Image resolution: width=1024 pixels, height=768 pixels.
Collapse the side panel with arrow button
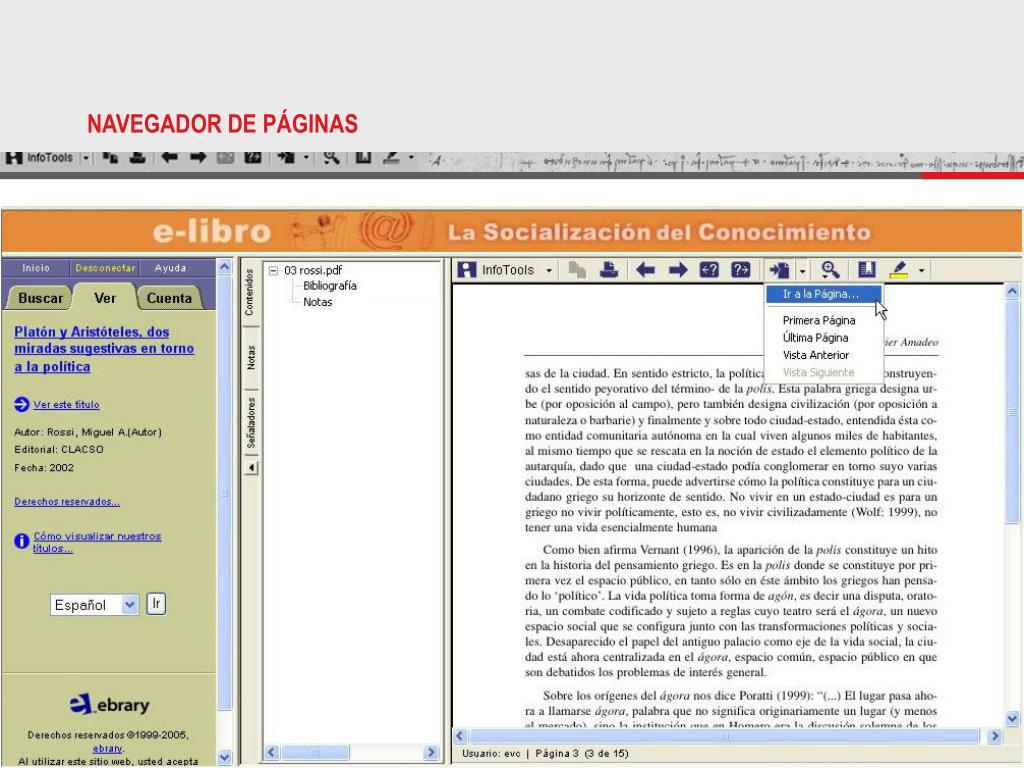click(251, 468)
